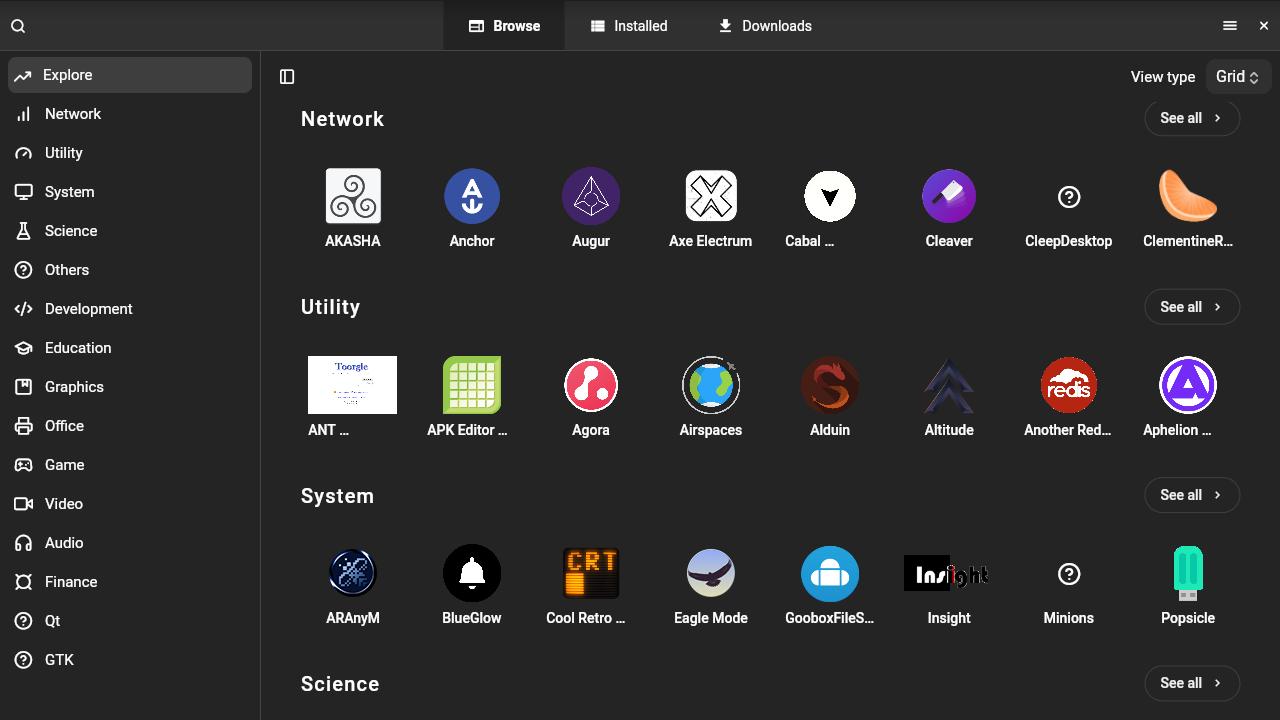
Task: Open the Cleaver app icon
Action: tap(949, 196)
